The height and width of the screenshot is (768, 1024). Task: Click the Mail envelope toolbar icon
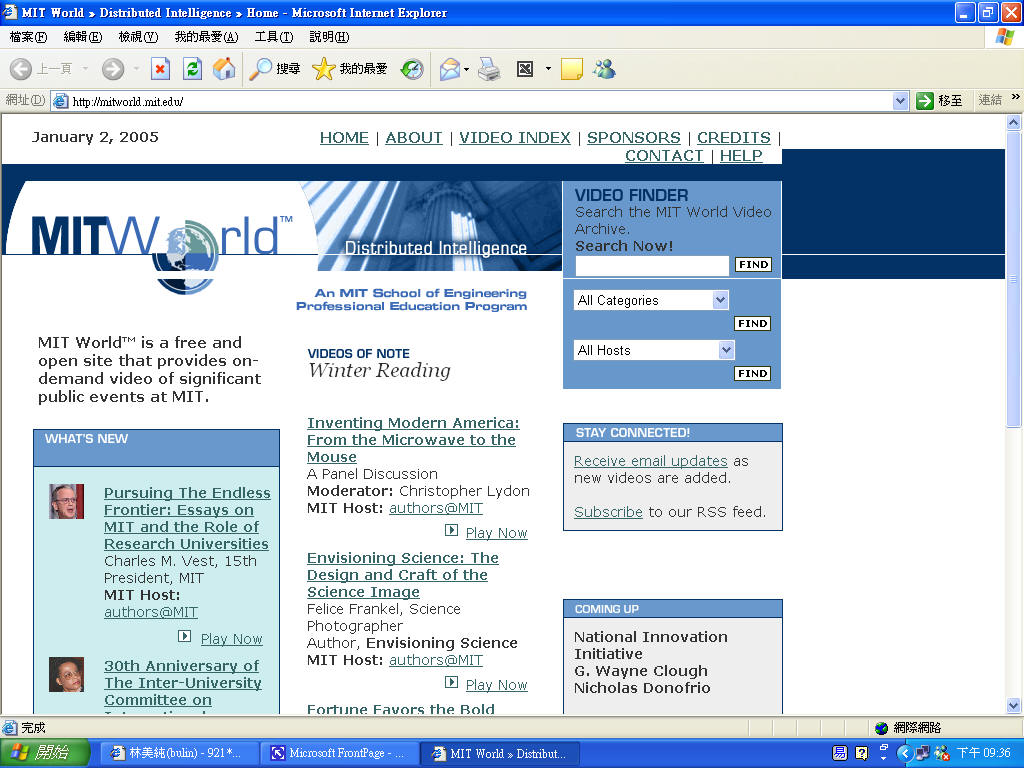pyautogui.click(x=450, y=69)
